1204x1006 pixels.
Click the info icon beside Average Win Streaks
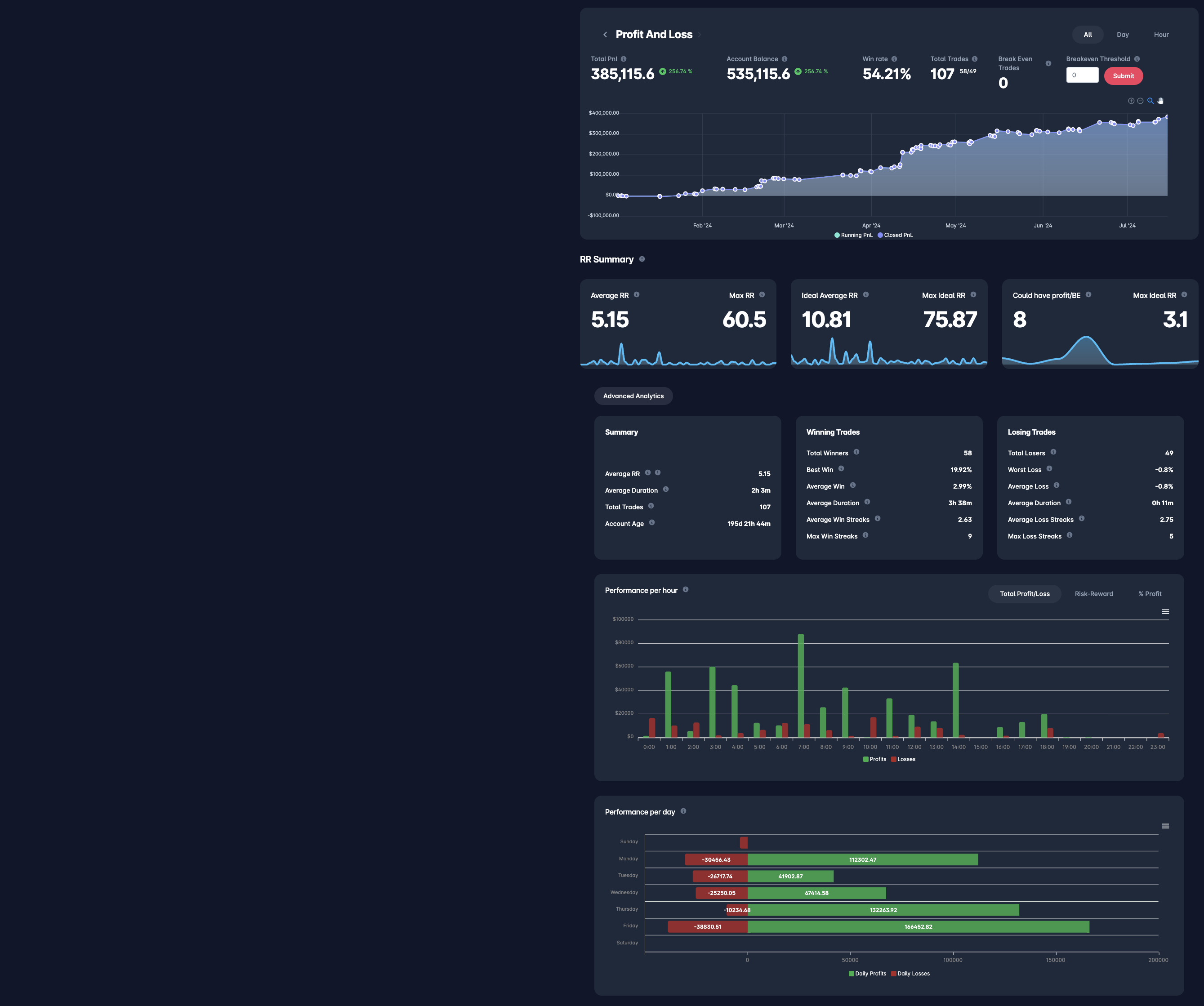877,519
